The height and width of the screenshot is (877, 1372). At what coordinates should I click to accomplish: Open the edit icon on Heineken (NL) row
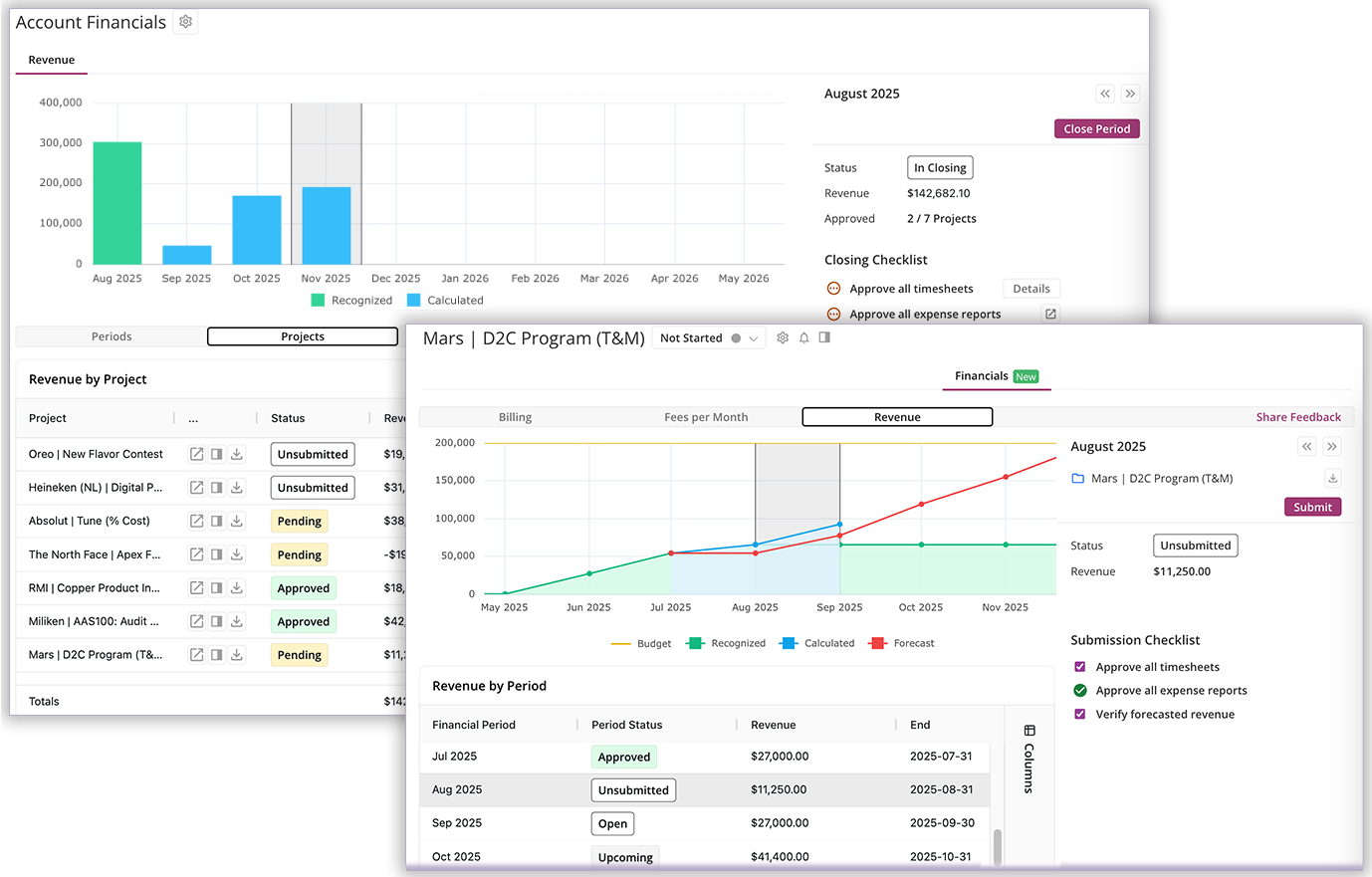(x=194, y=487)
